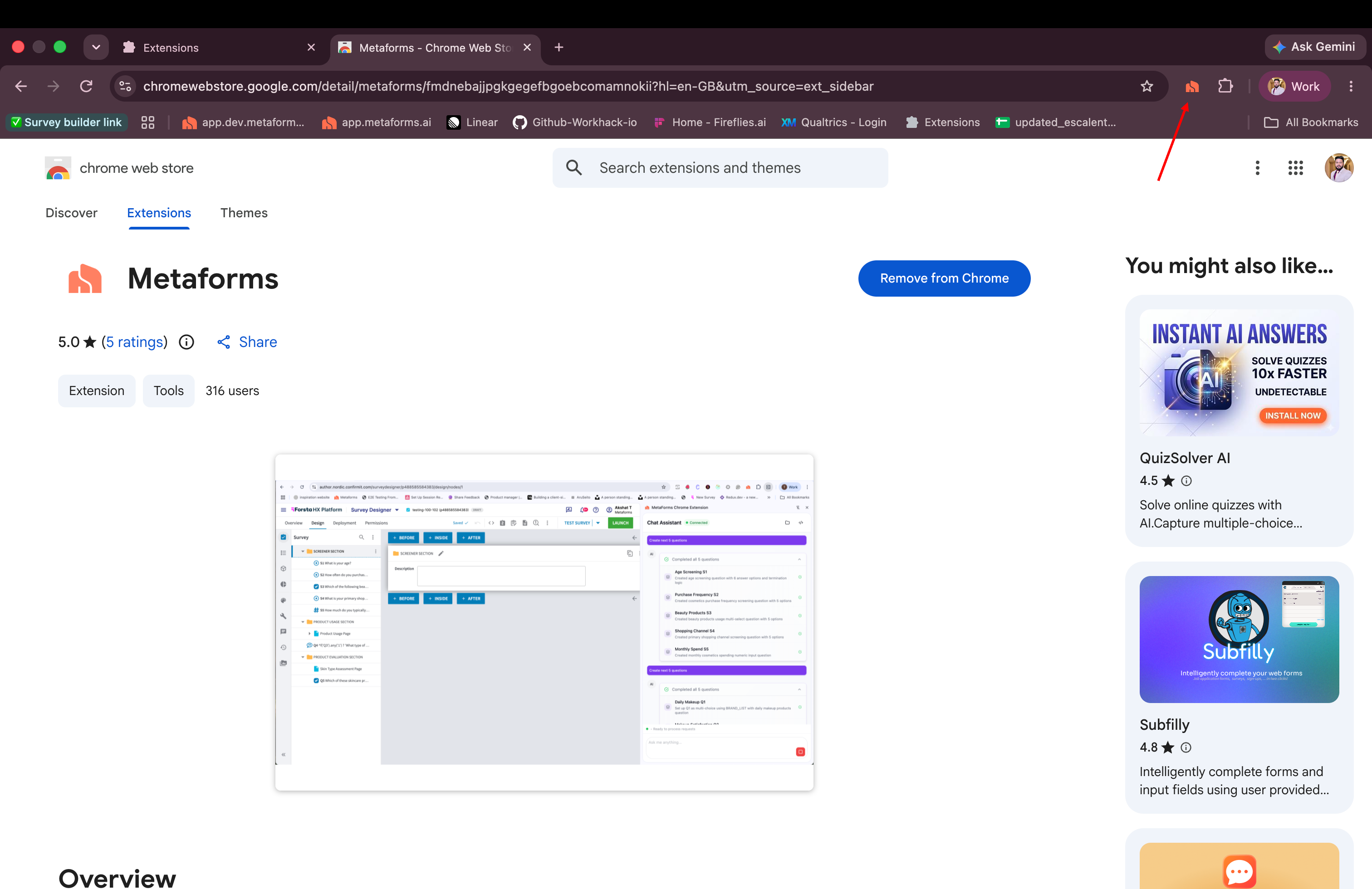Image resolution: width=1372 pixels, height=889 pixels.
Task: Select the Extensions web store tab
Action: 159,213
